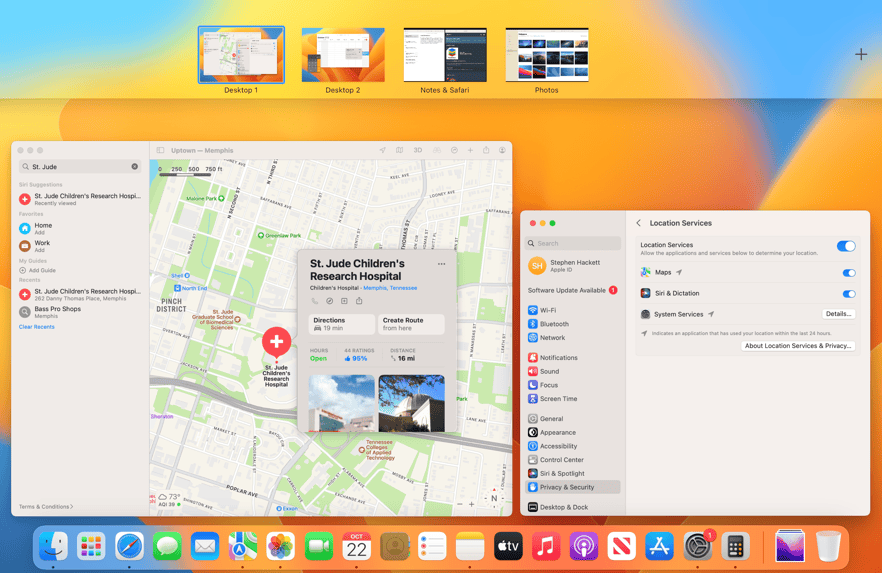Zoom out with the map minus button
The height and width of the screenshot is (573, 882).
pos(460,504)
